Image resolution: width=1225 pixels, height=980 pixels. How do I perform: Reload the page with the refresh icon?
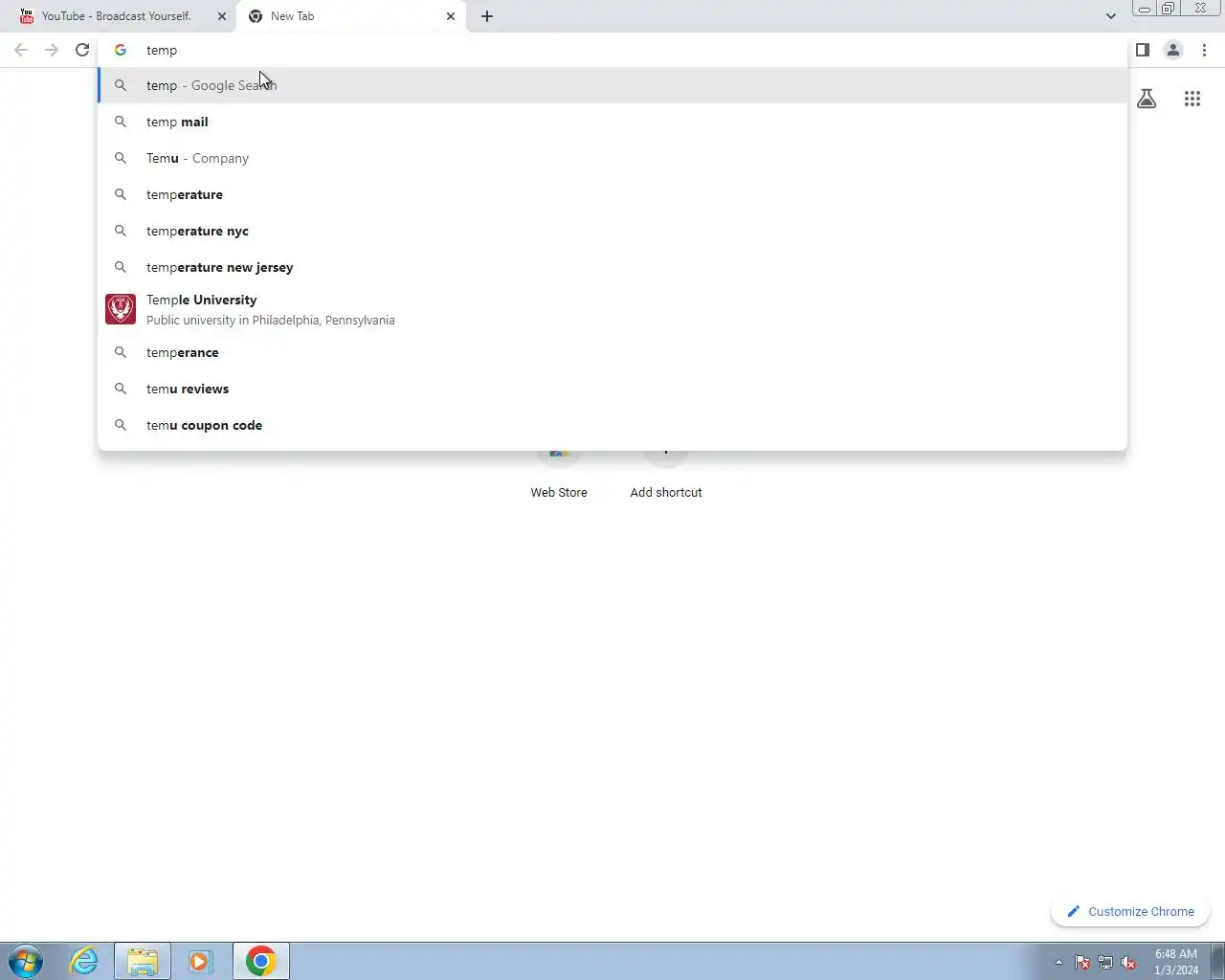82,50
